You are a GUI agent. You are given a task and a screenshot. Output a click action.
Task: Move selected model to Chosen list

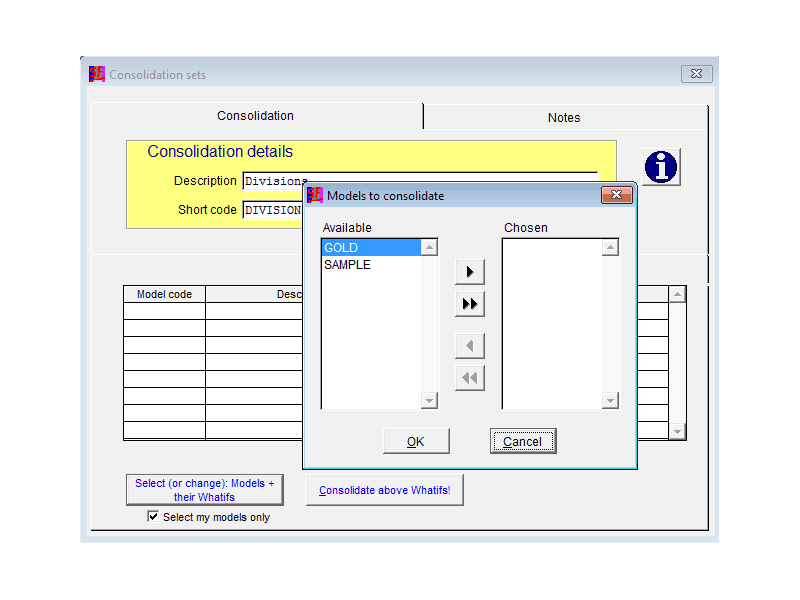(x=469, y=272)
